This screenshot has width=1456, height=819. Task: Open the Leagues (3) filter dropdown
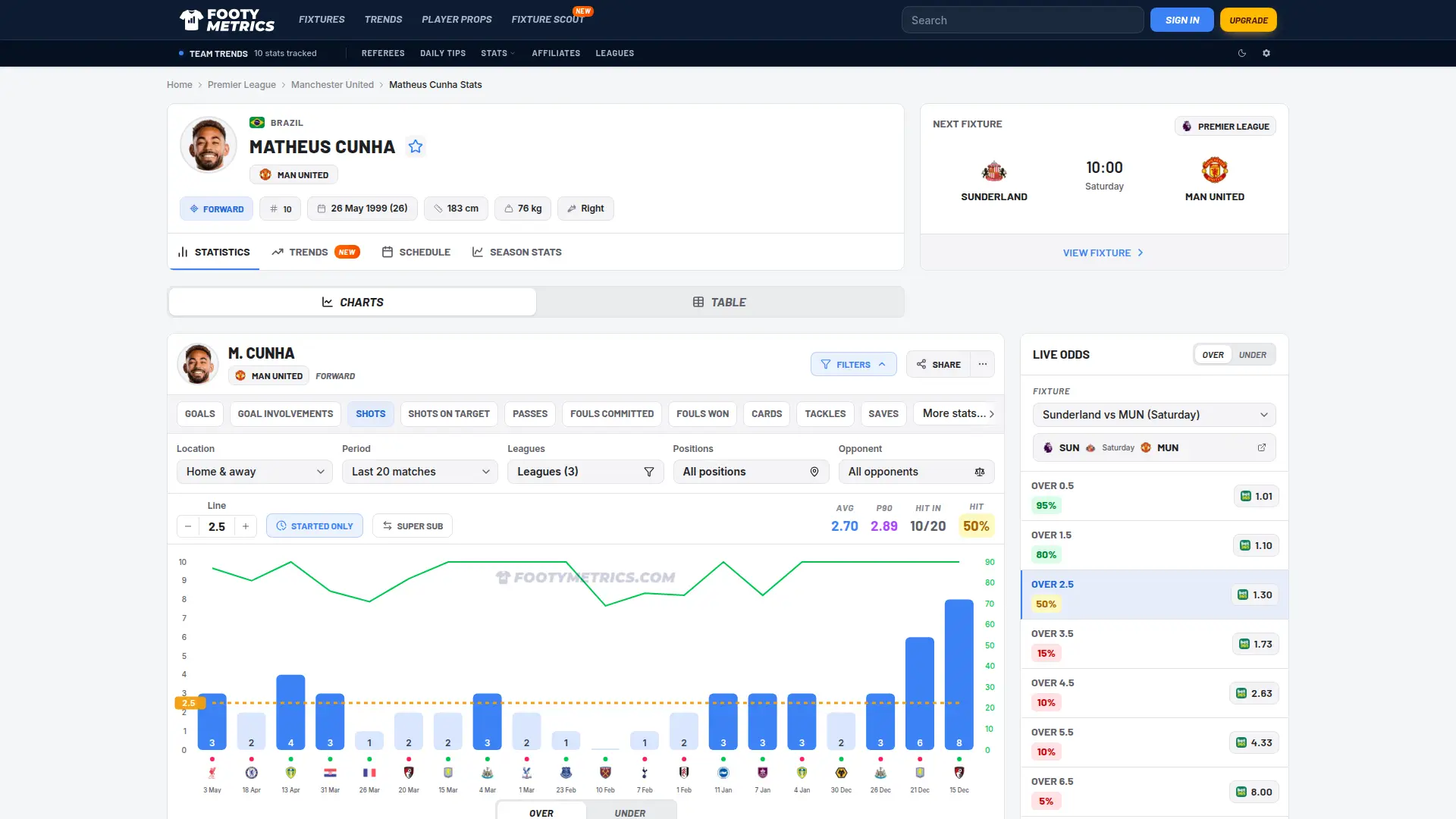pyautogui.click(x=585, y=472)
